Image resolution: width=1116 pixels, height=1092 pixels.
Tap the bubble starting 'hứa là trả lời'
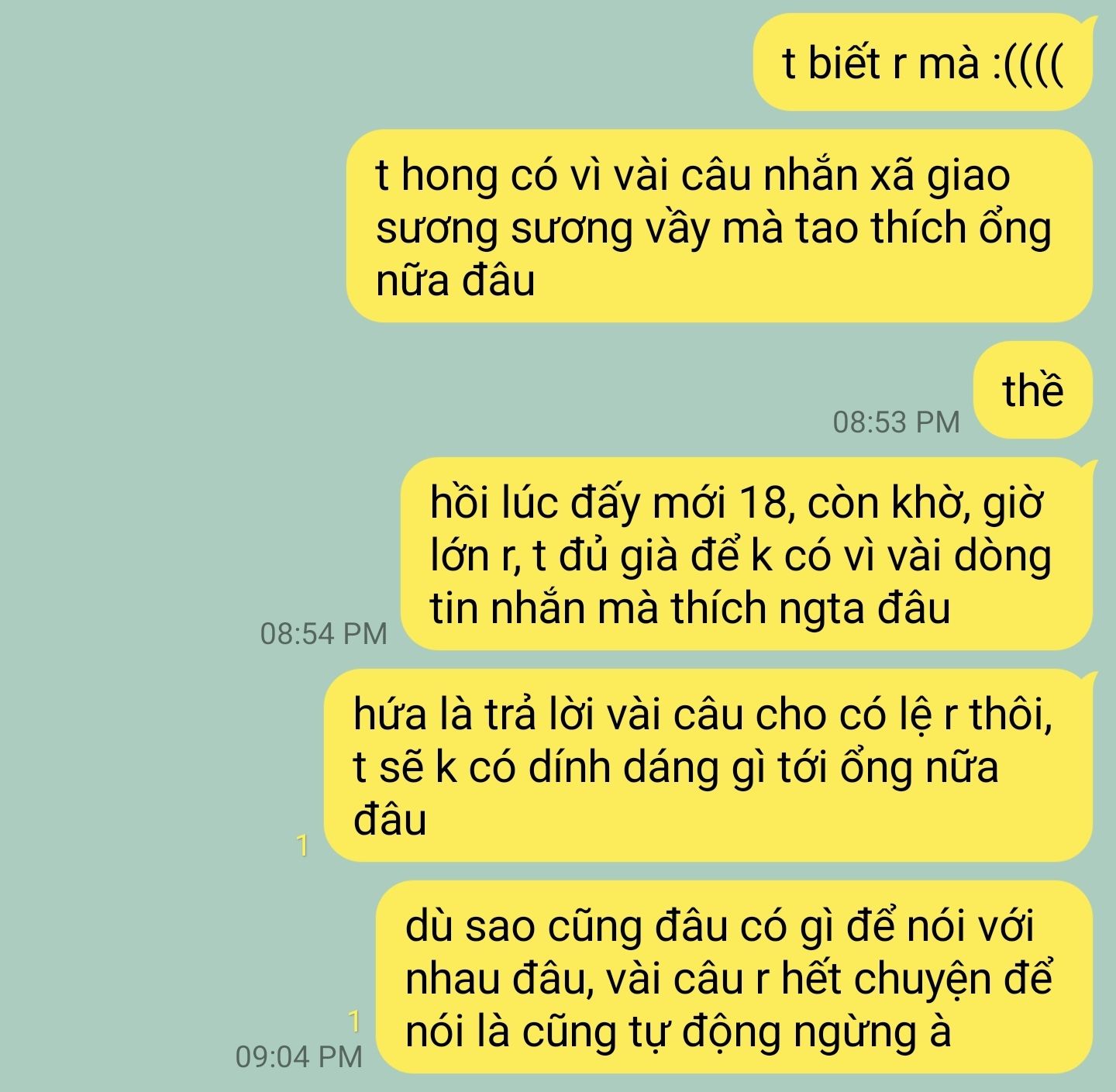pos(708,766)
